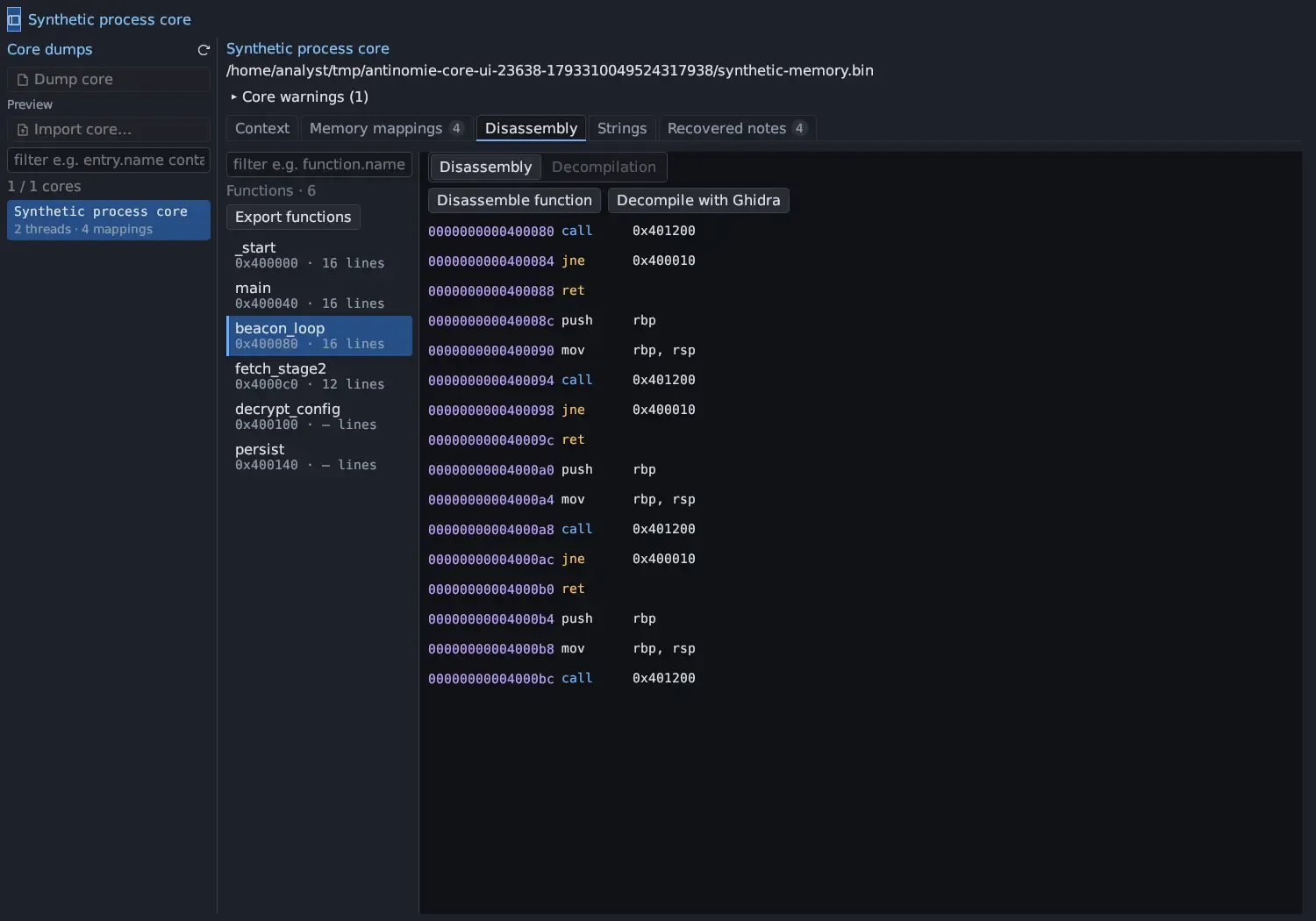Viewport: 1316px width, 921px height.
Task: Click the jne instruction at address 0000000000400084
Action: [573, 261]
